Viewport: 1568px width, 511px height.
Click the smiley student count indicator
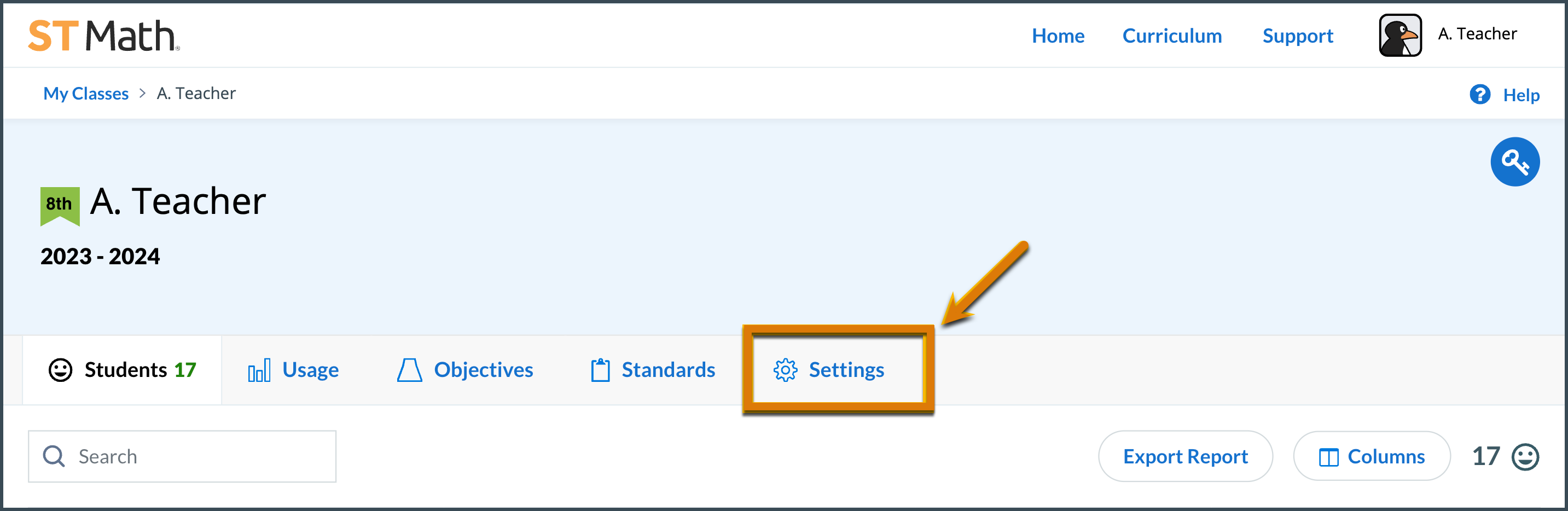coord(1525,457)
